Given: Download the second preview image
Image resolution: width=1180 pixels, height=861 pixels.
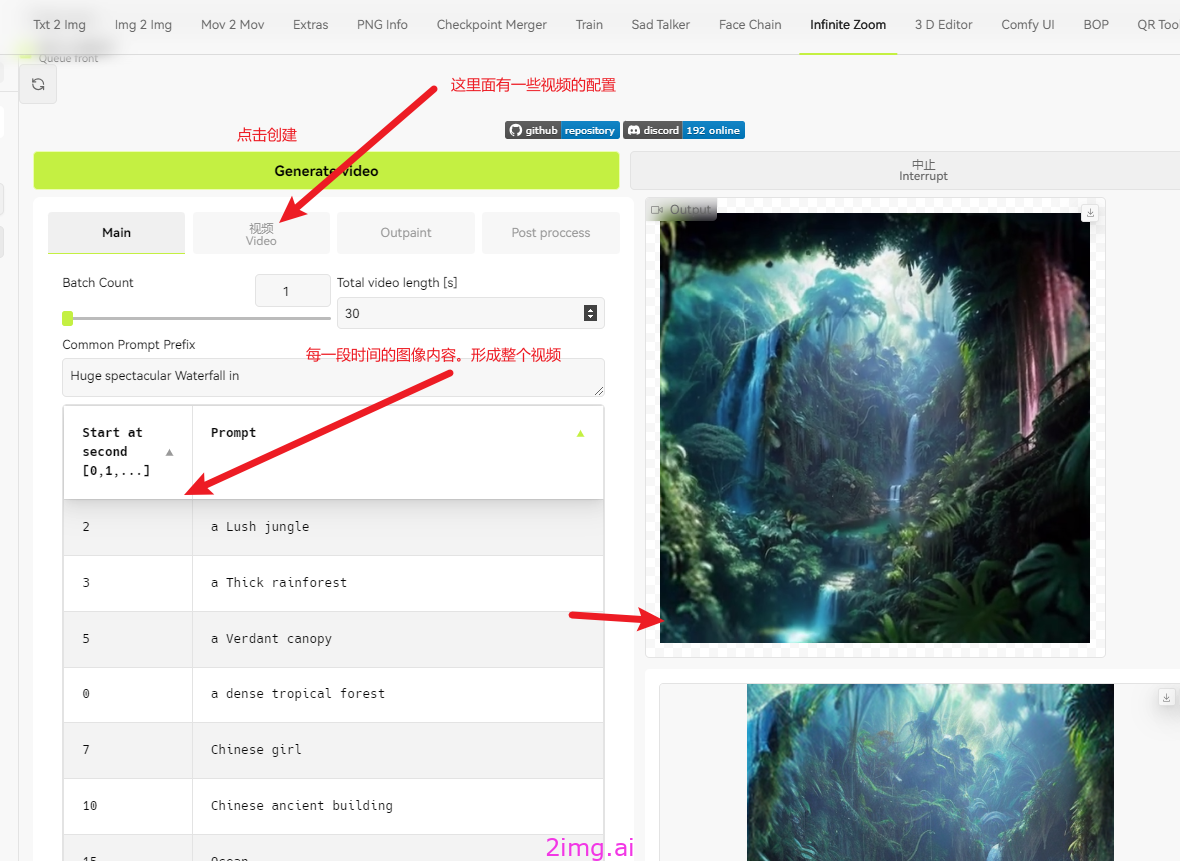Looking at the screenshot, I should tap(1166, 698).
